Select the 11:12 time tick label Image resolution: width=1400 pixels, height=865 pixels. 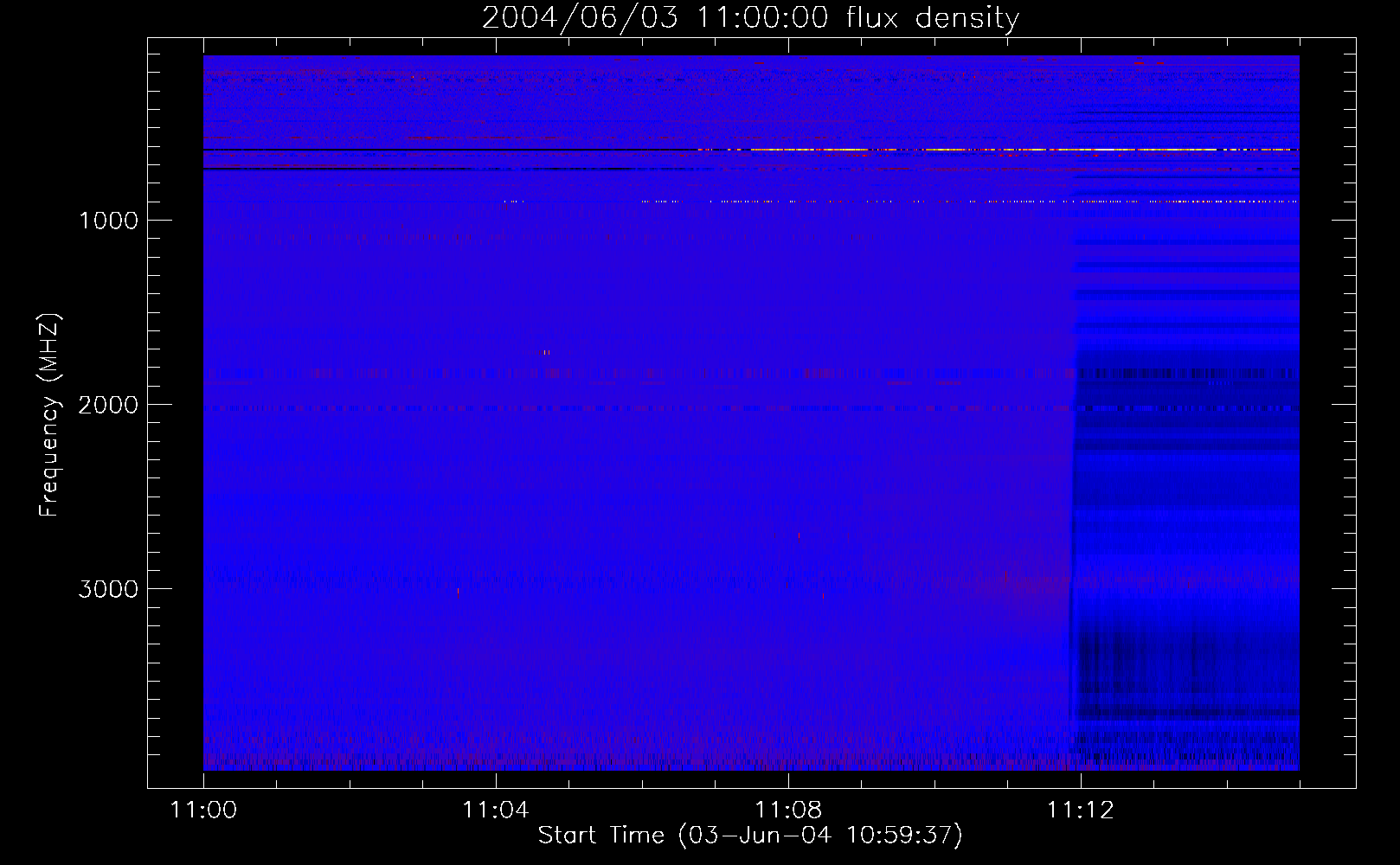pyautogui.click(x=1081, y=811)
